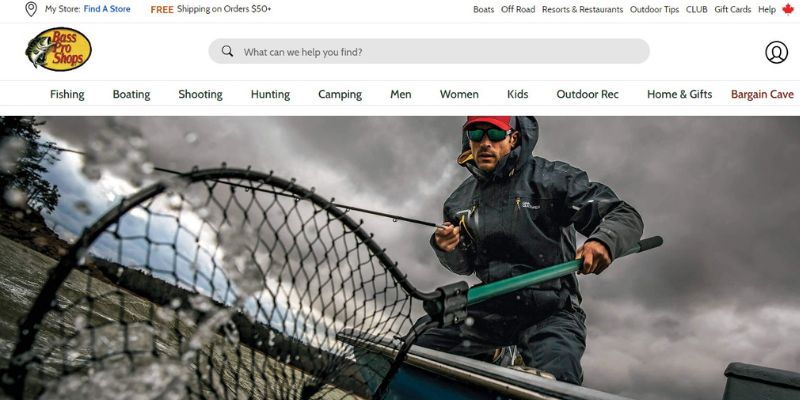The height and width of the screenshot is (400, 800).
Task: Follow the Resorts & Restaurants link
Action: point(582,9)
